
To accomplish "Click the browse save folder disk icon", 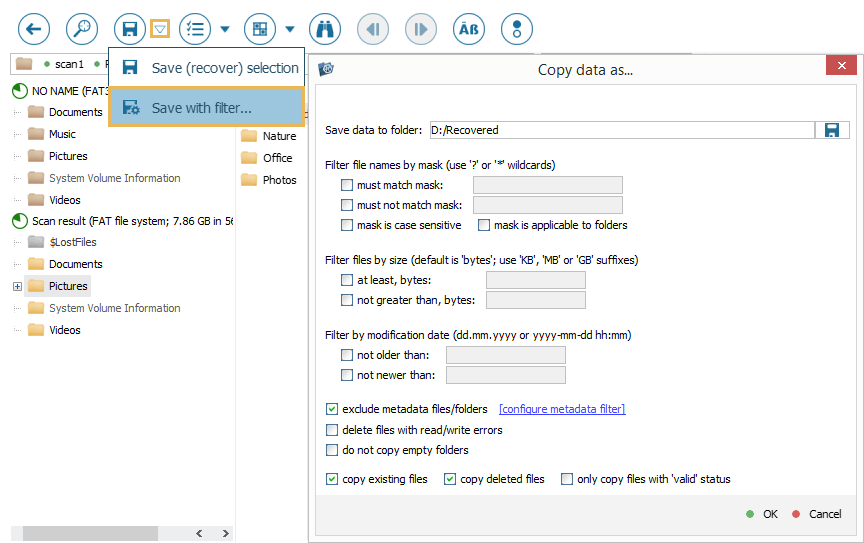I will [830, 130].
